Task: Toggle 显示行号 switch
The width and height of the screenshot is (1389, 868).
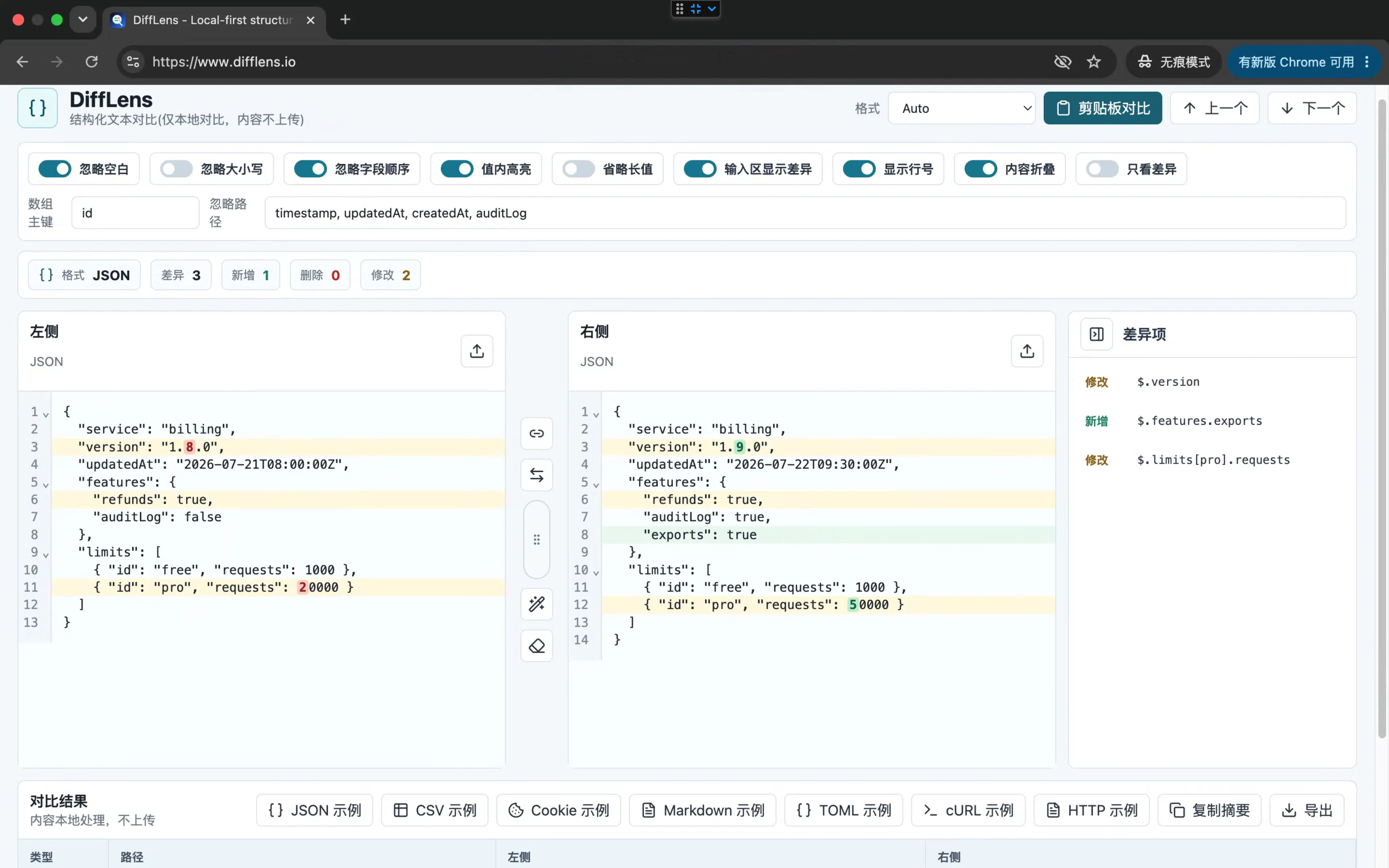Action: click(x=858, y=169)
